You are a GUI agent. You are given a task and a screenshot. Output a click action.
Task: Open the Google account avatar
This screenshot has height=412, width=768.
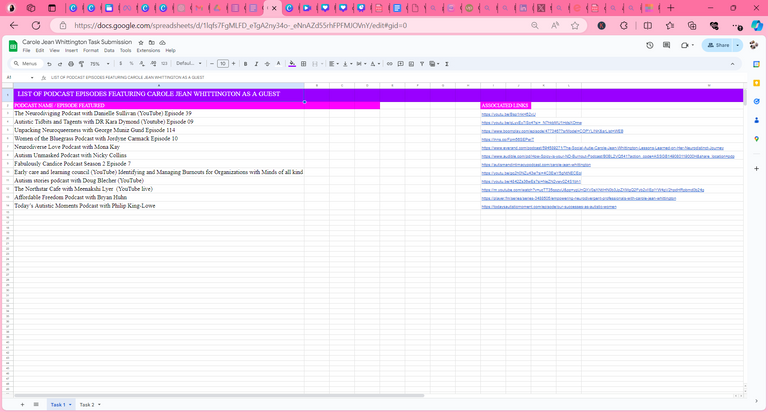tap(754, 45)
